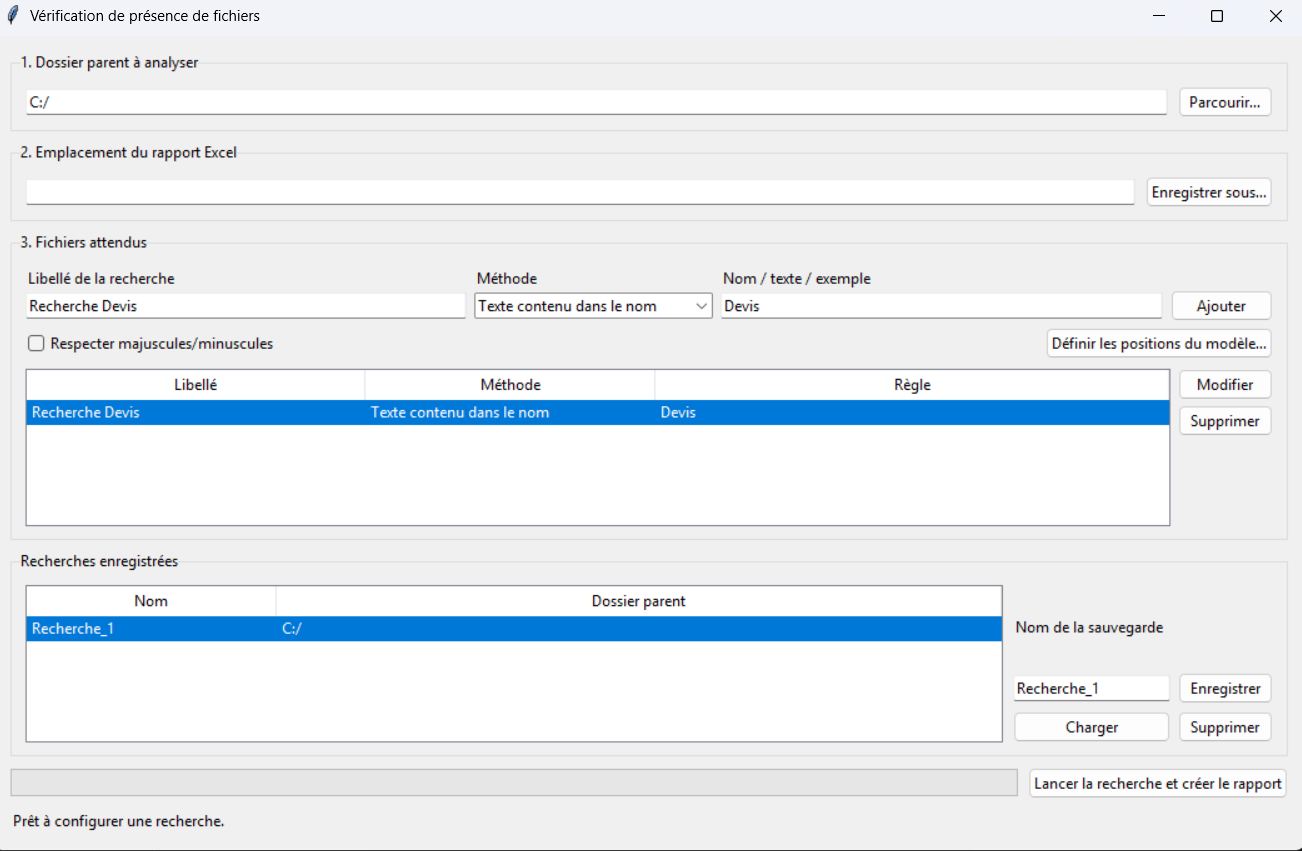Click the Nom / texte / exemple field
This screenshot has width=1302, height=851.
click(x=941, y=306)
